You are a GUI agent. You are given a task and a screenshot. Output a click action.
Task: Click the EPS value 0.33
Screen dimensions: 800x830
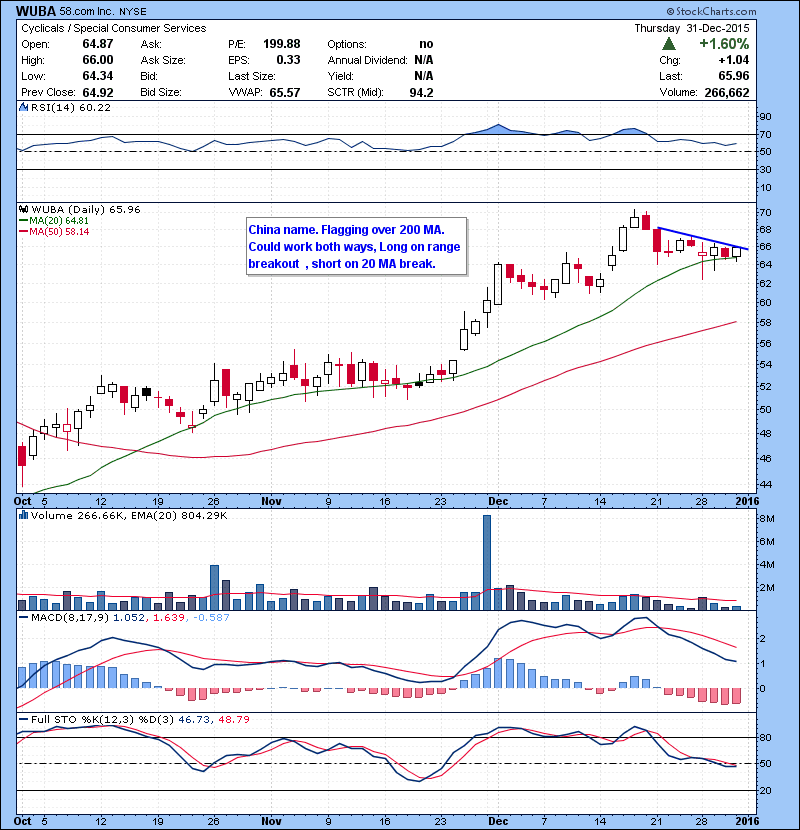pyautogui.click(x=288, y=60)
